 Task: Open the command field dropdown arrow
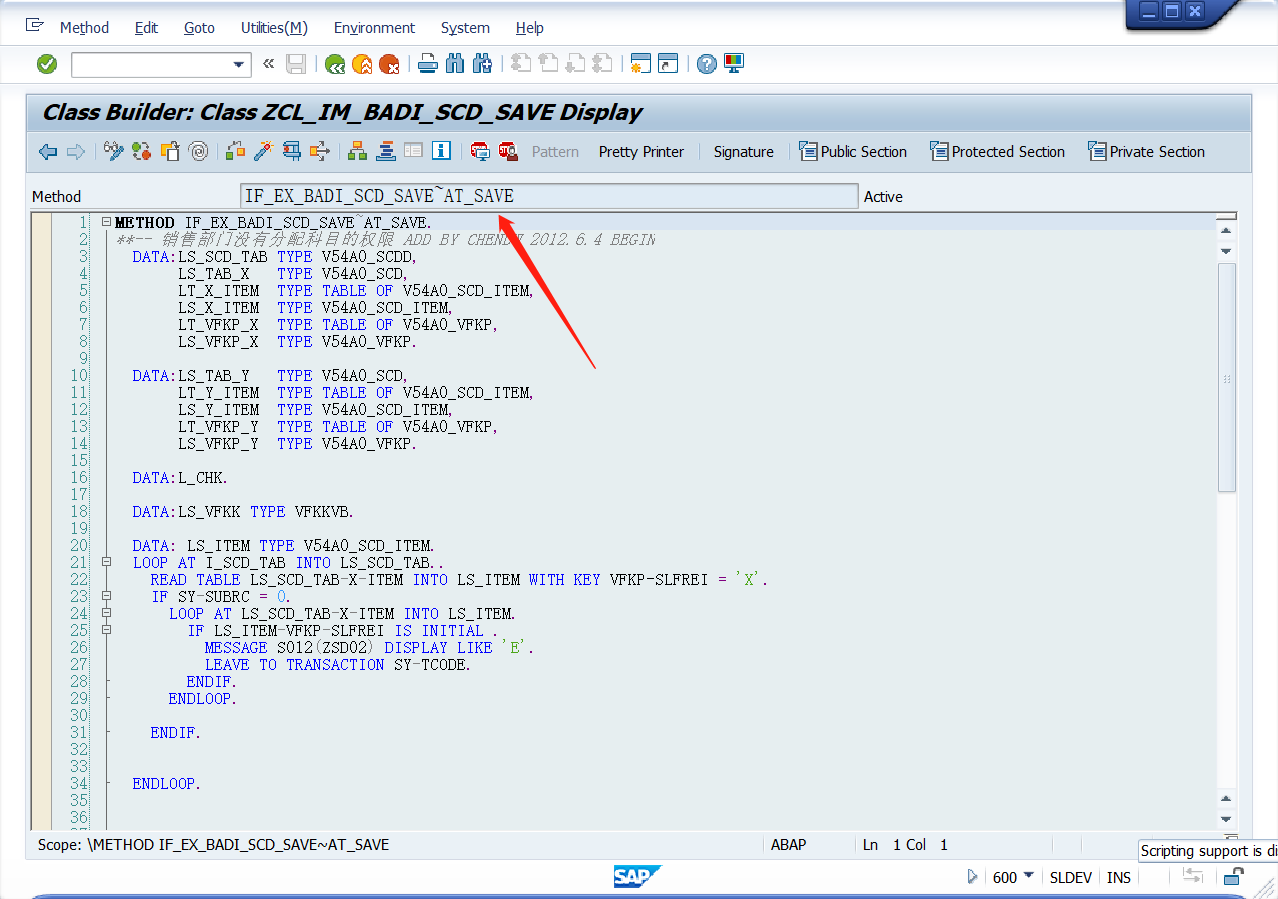point(239,63)
